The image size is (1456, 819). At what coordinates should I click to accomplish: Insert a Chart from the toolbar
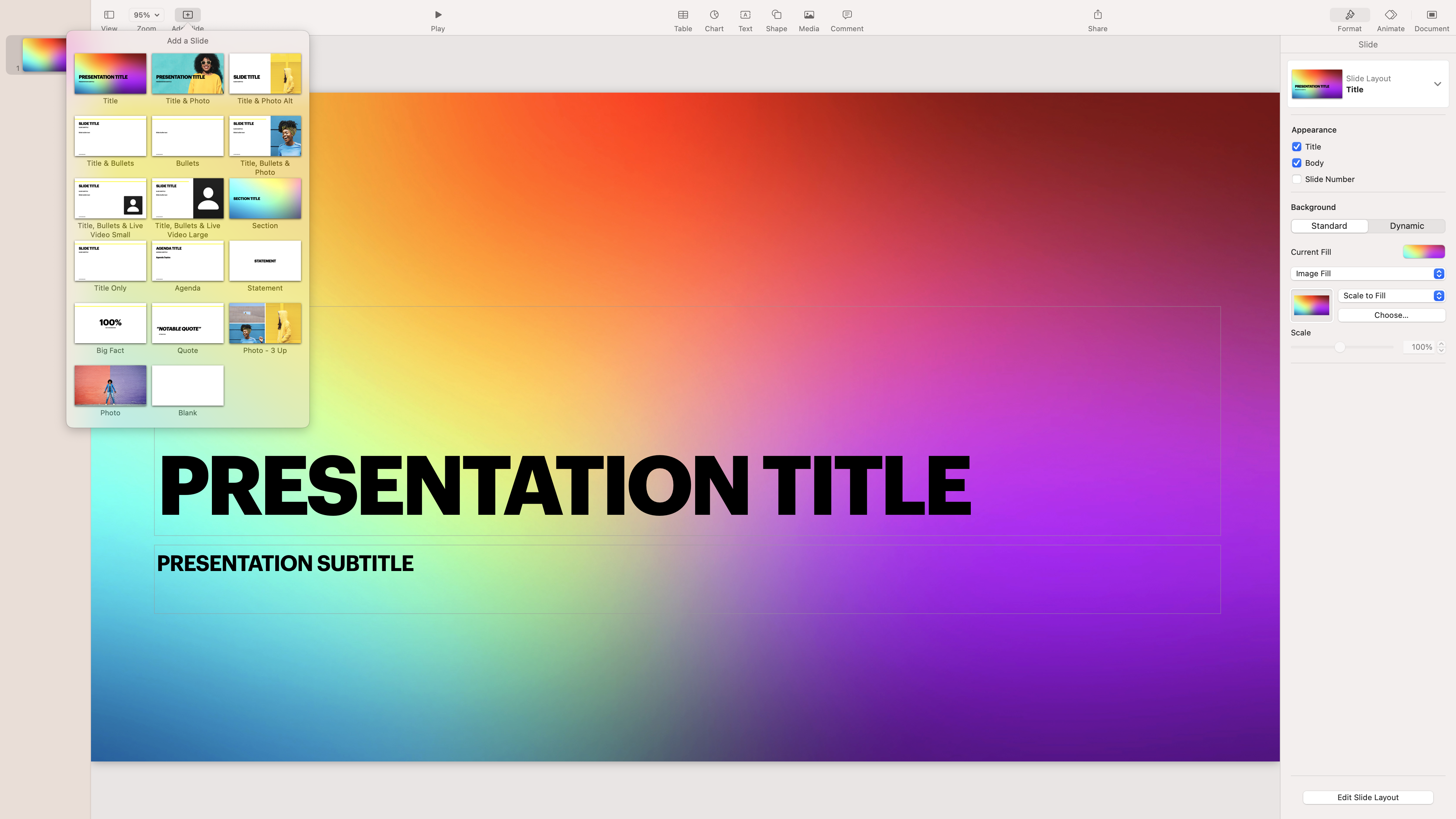[714, 15]
